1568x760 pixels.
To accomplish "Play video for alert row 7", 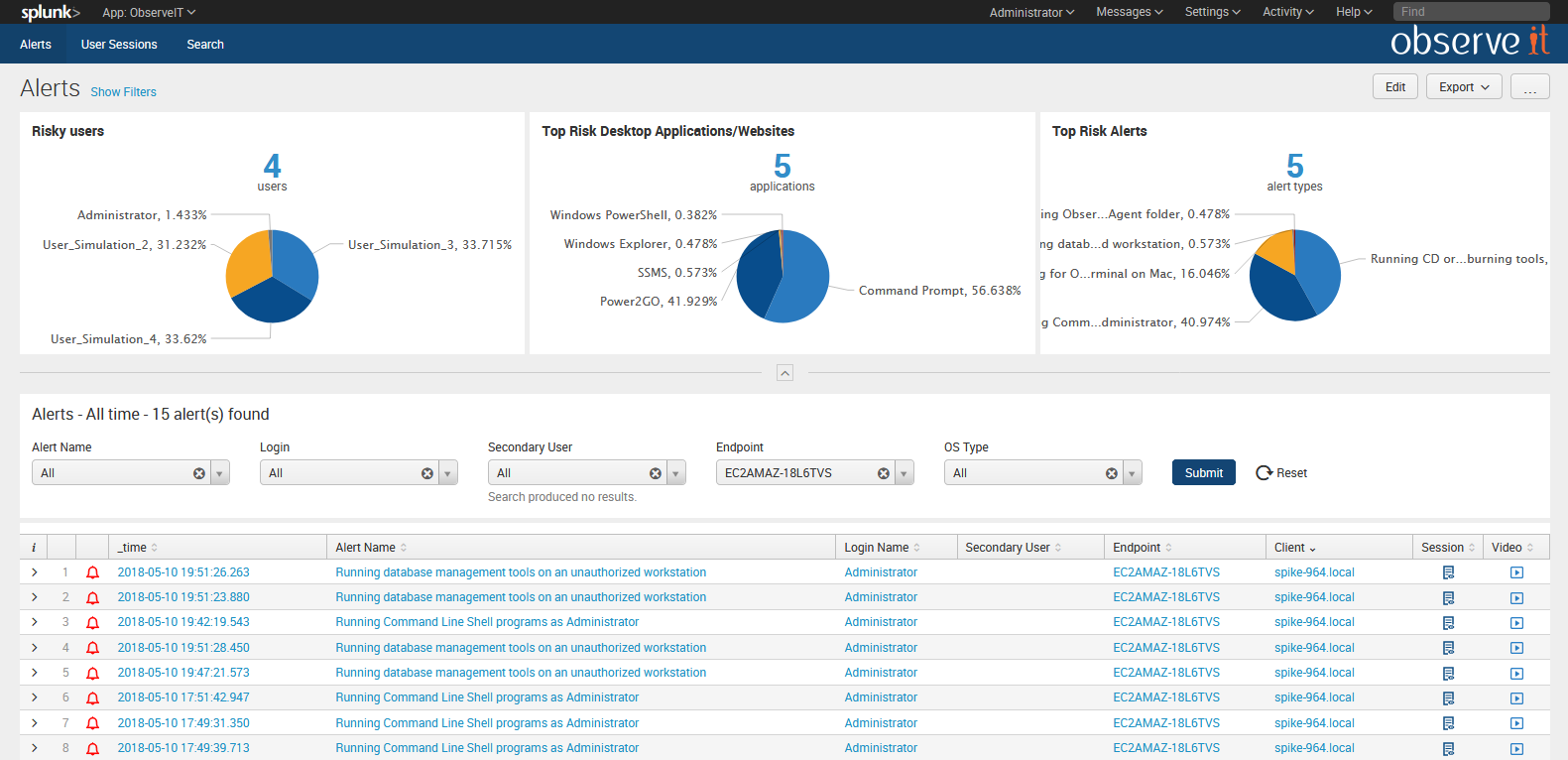I will tap(1516, 723).
